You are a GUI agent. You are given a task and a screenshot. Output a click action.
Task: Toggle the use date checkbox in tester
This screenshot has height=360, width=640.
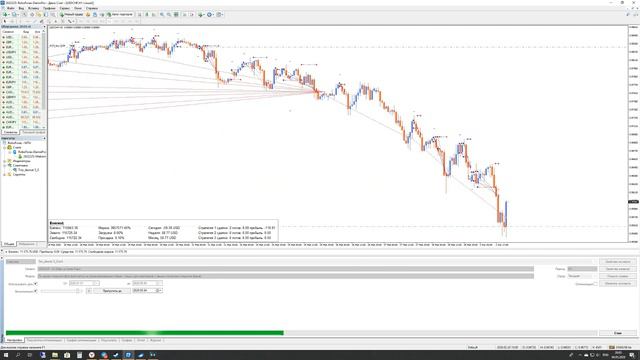click(36, 284)
